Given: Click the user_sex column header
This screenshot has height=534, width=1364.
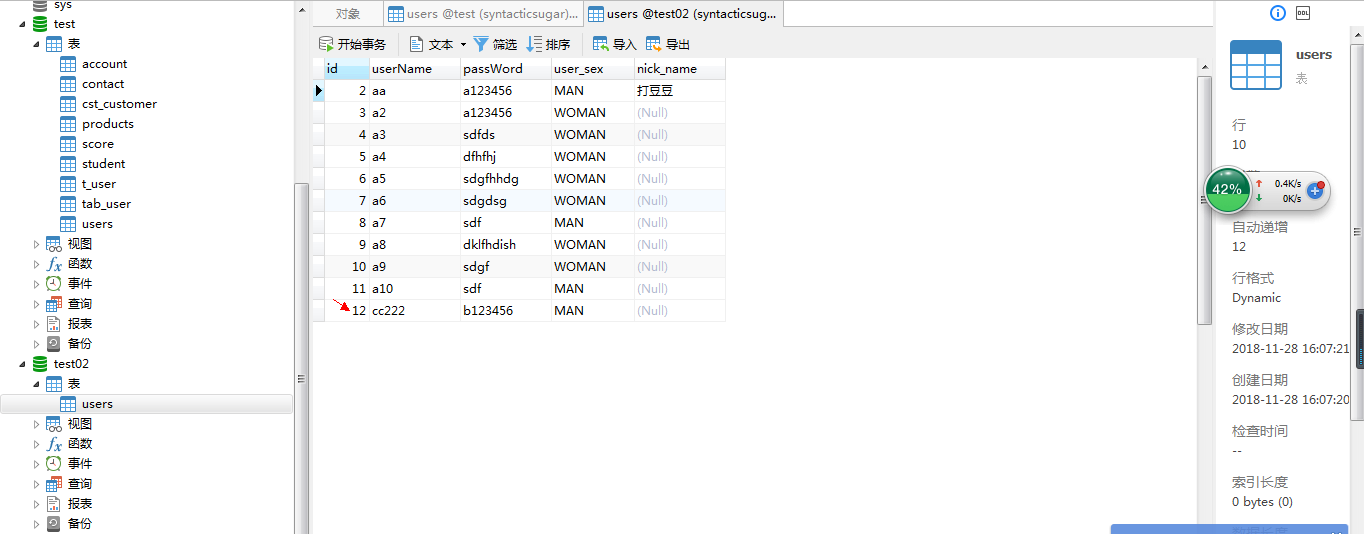Looking at the screenshot, I should [592, 69].
